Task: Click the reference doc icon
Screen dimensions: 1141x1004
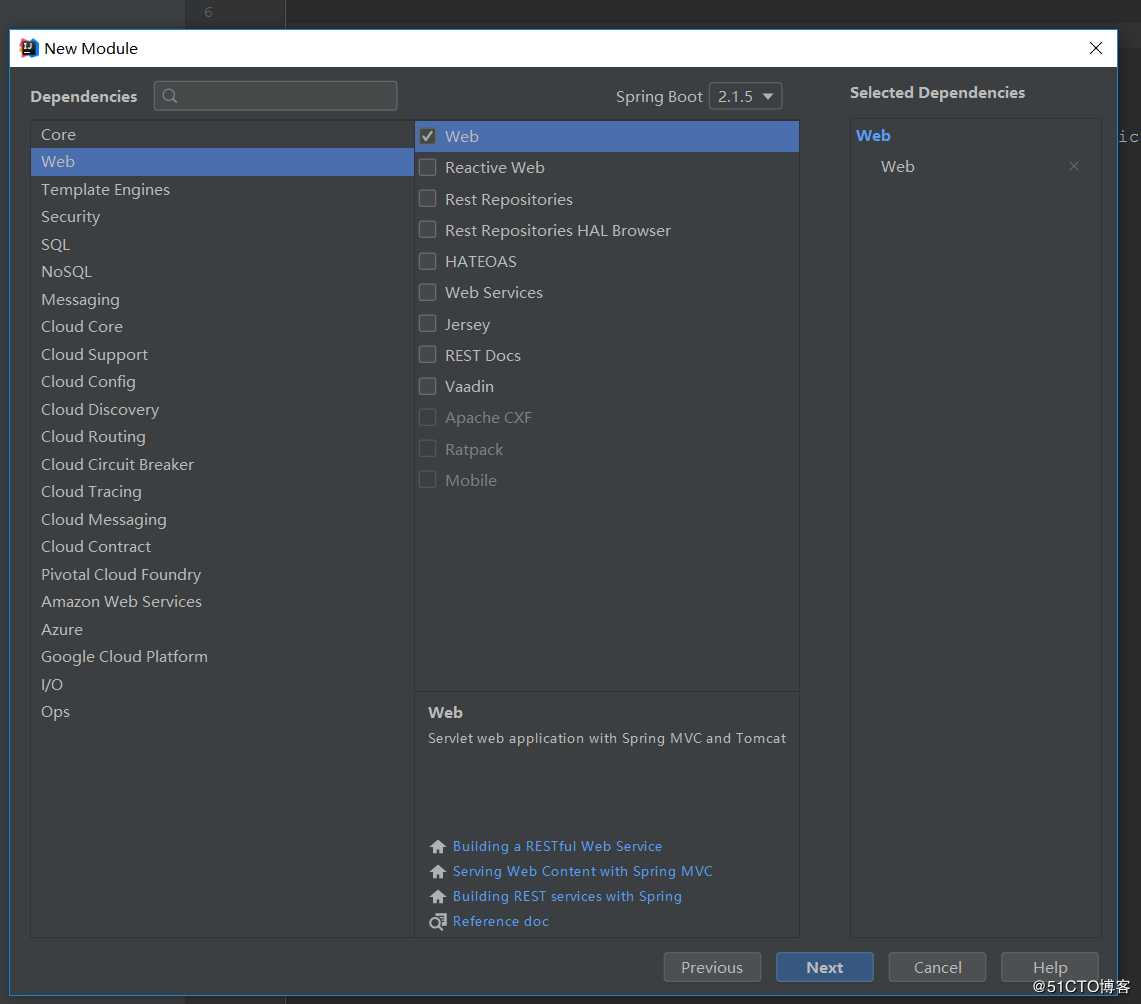Action: (437, 922)
